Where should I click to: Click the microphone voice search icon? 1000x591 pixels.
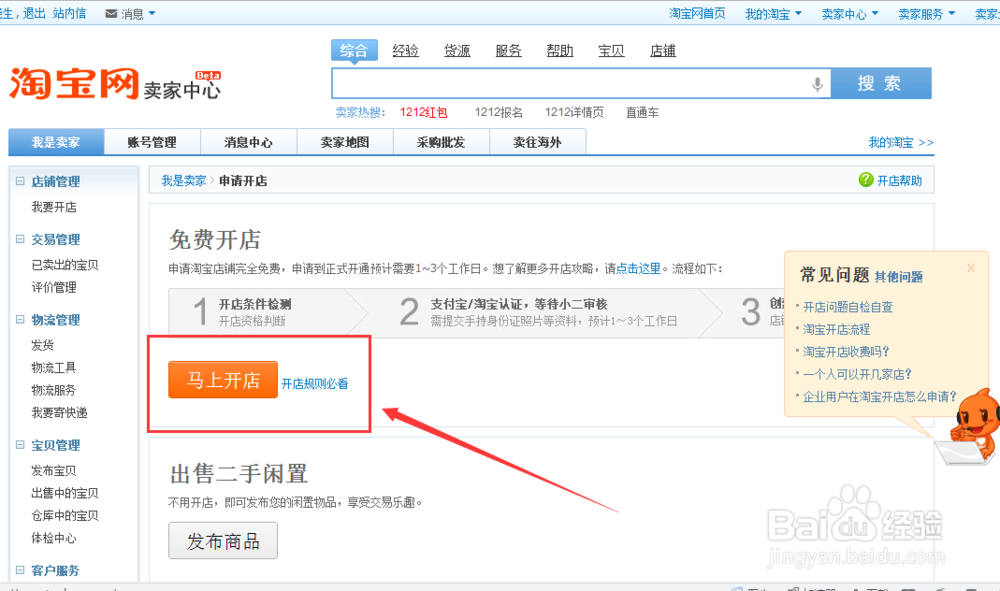817,84
